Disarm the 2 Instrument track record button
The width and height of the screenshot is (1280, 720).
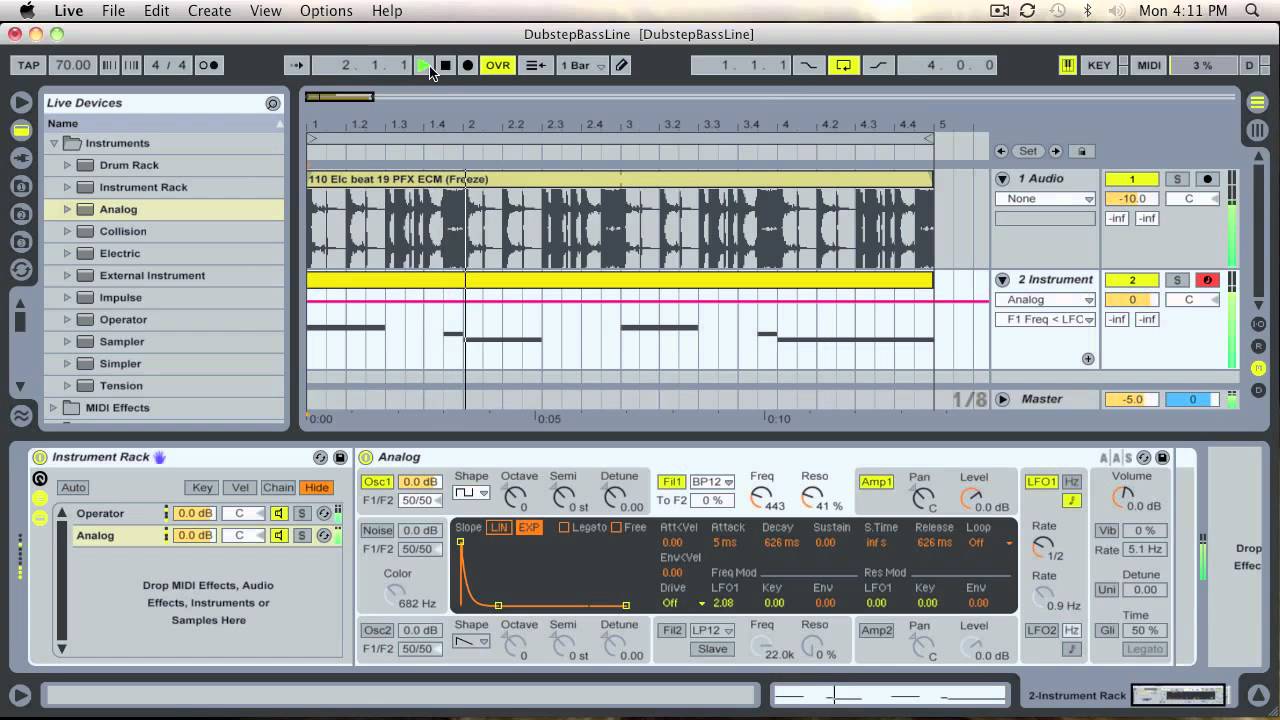click(x=1207, y=280)
